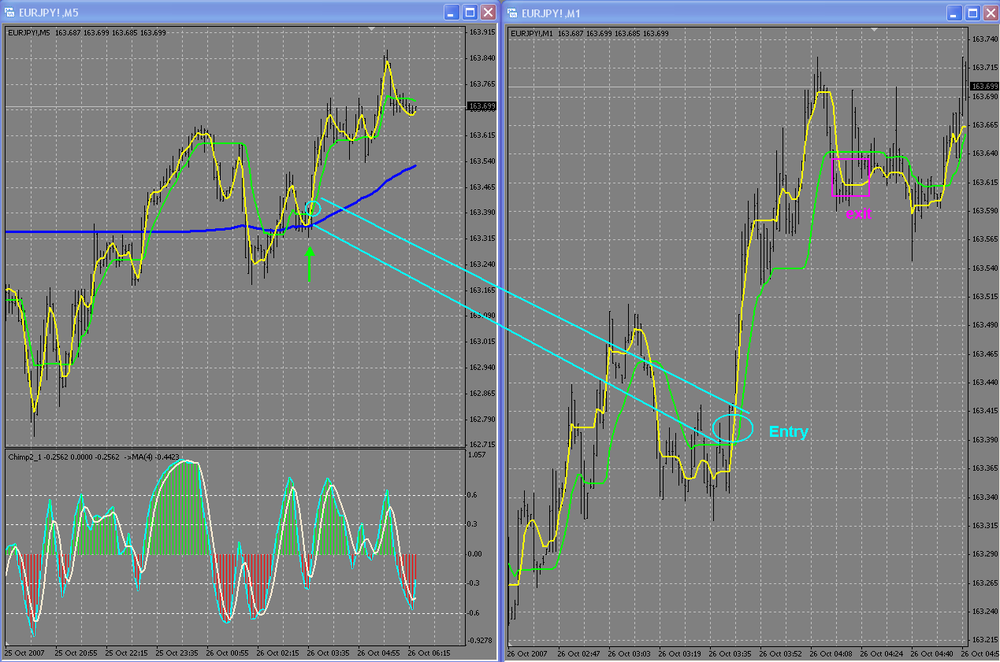Maximize the EURJPY!,M1 chart window
The width and height of the screenshot is (1000, 662).
tap(973, 13)
